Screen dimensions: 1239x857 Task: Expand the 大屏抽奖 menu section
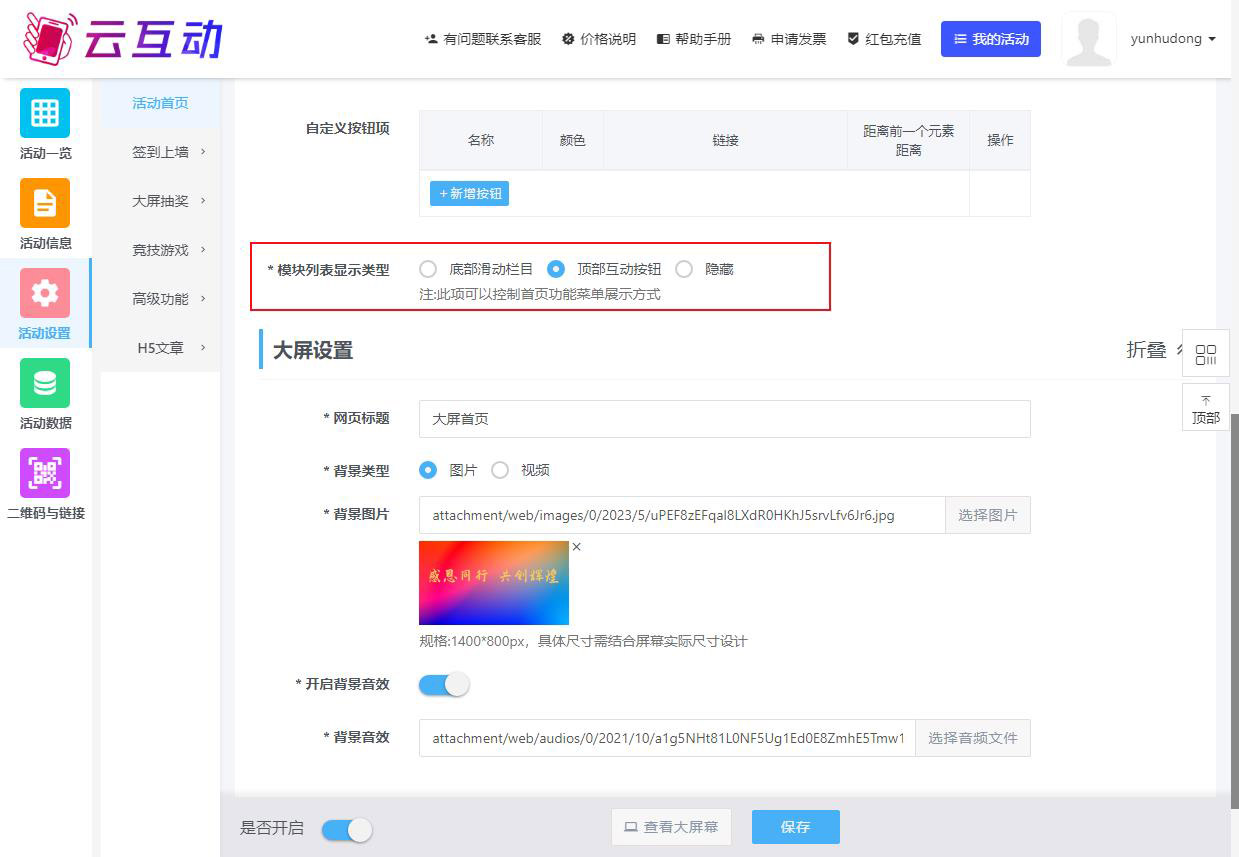(x=168, y=201)
